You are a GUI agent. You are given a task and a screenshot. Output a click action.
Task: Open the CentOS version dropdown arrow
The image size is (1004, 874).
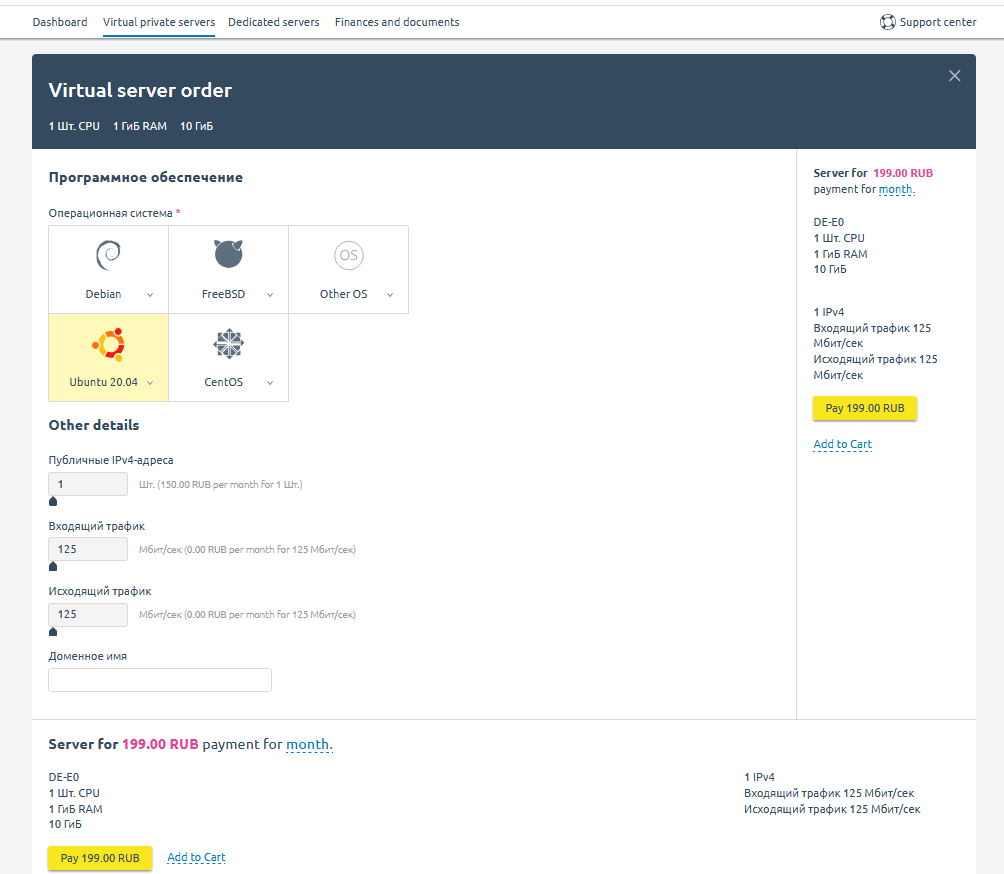click(x=270, y=383)
